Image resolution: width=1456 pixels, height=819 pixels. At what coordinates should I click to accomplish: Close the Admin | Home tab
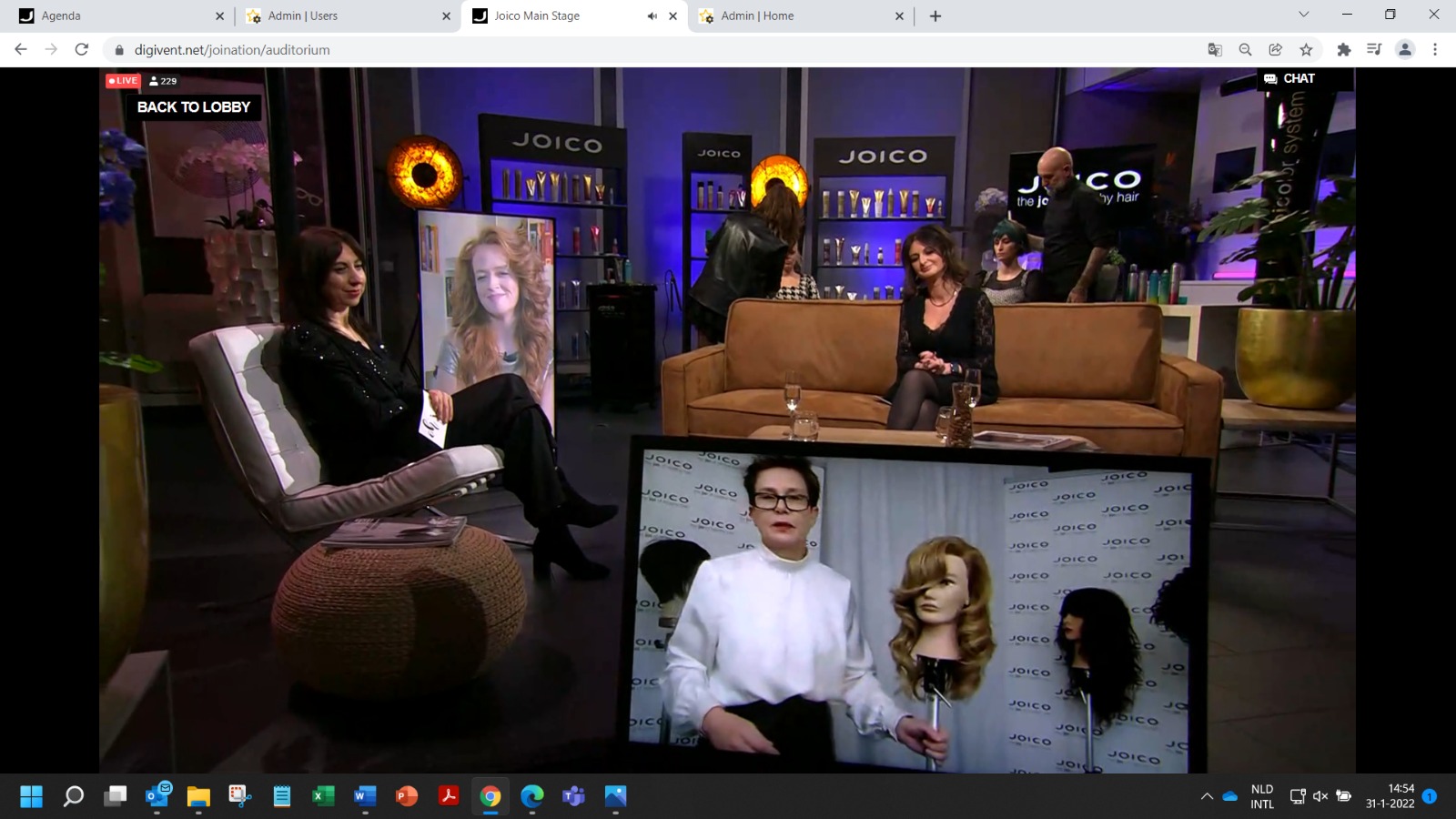(x=899, y=16)
